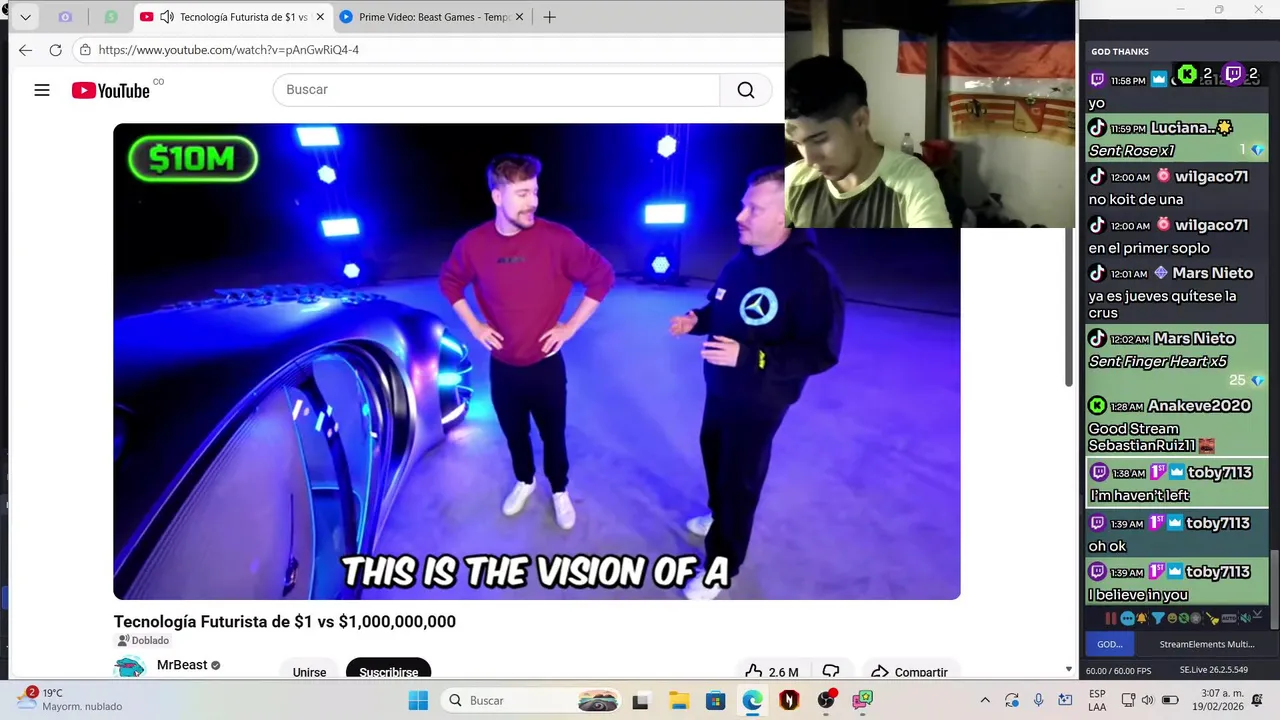
Task: Click the YouTube search magnifier button
Action: pyautogui.click(x=746, y=90)
